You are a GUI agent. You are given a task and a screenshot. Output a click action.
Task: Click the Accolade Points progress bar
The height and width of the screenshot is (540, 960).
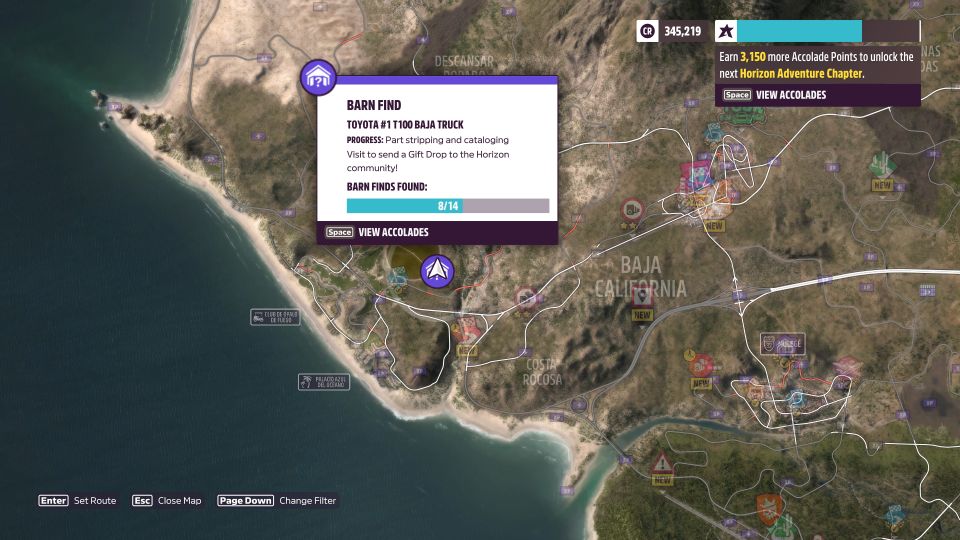[828, 31]
